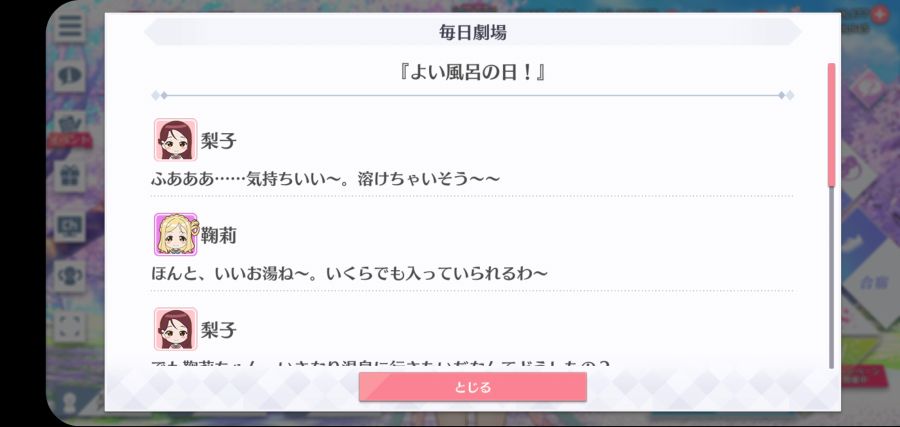This screenshot has width=900, height=427.
Task: Select the 毎日劇場 title header
Action: point(472,32)
